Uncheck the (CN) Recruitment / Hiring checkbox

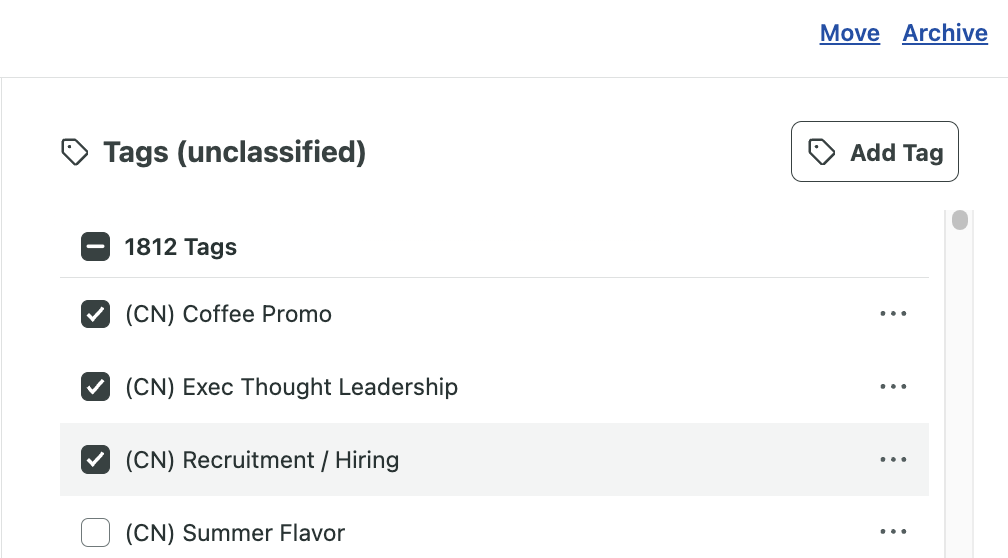click(95, 460)
